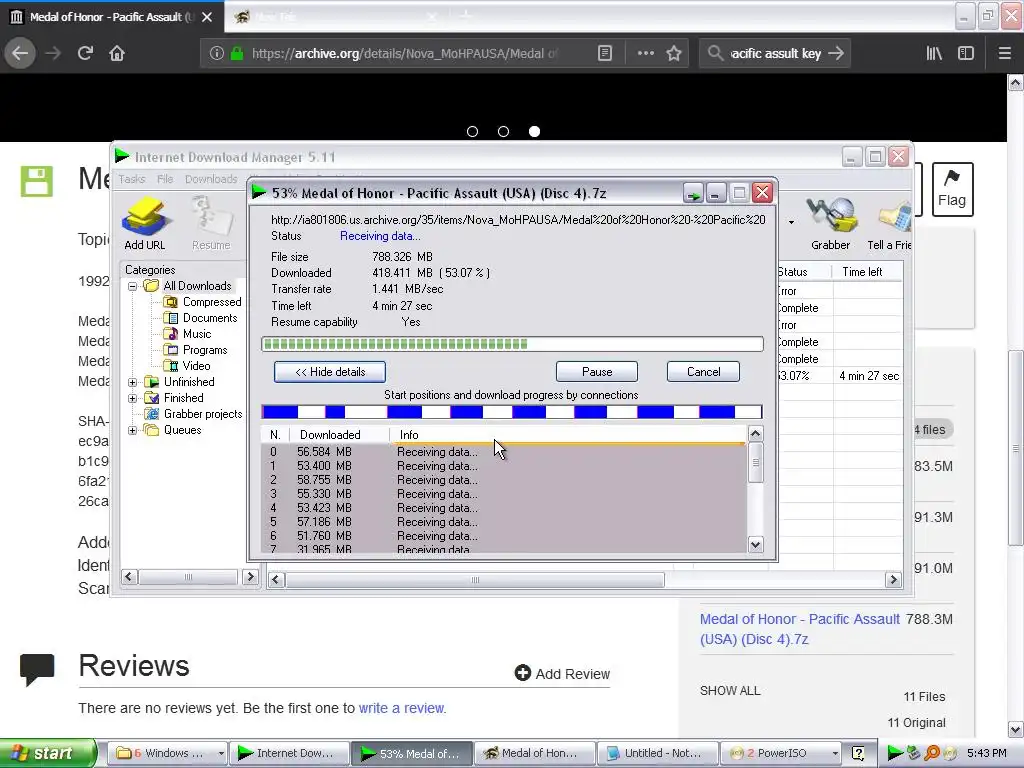Open Firefox hamburger menu
The image size is (1024, 768).
point(1004,53)
